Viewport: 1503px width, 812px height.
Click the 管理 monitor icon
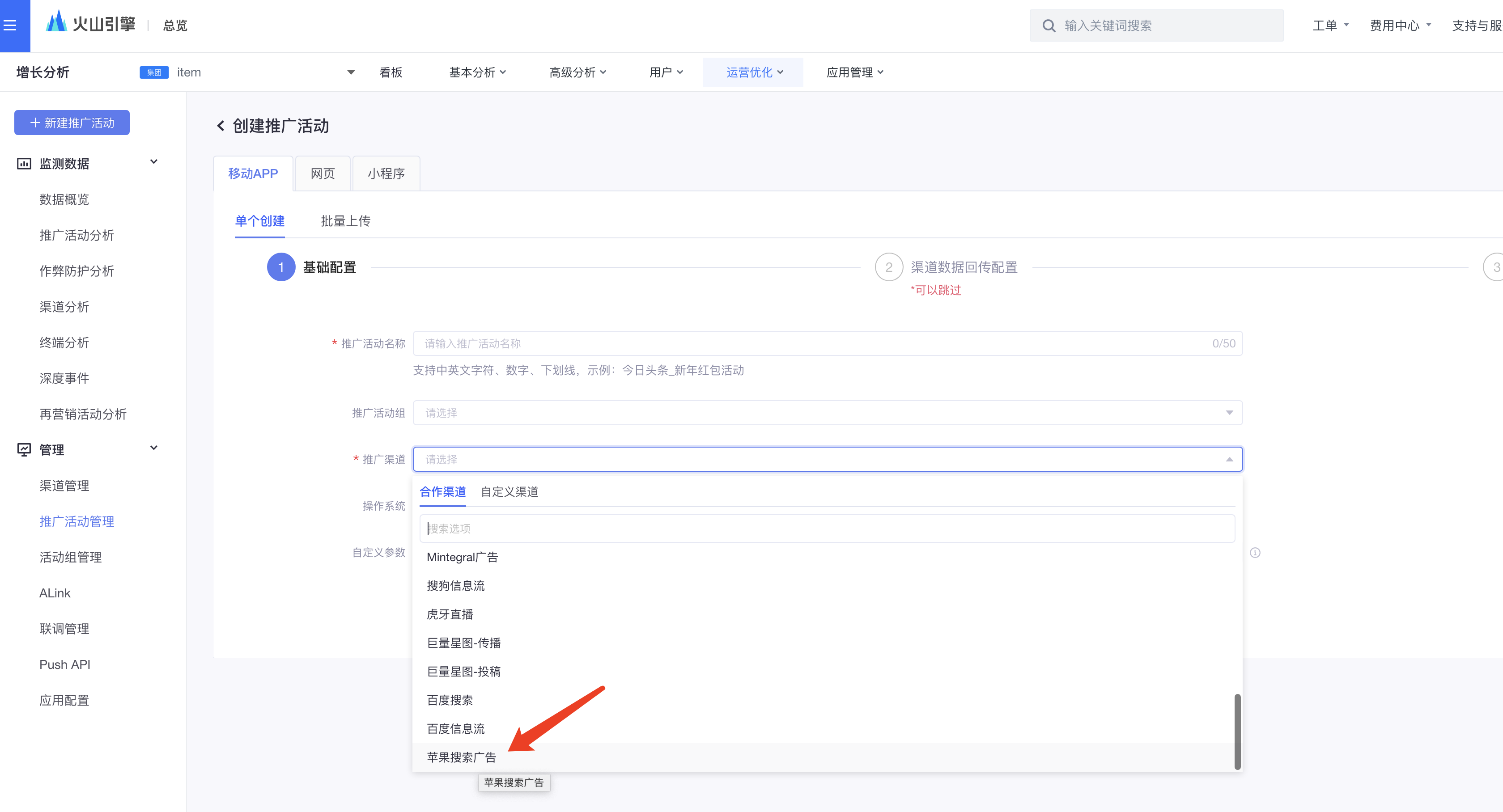tap(24, 450)
